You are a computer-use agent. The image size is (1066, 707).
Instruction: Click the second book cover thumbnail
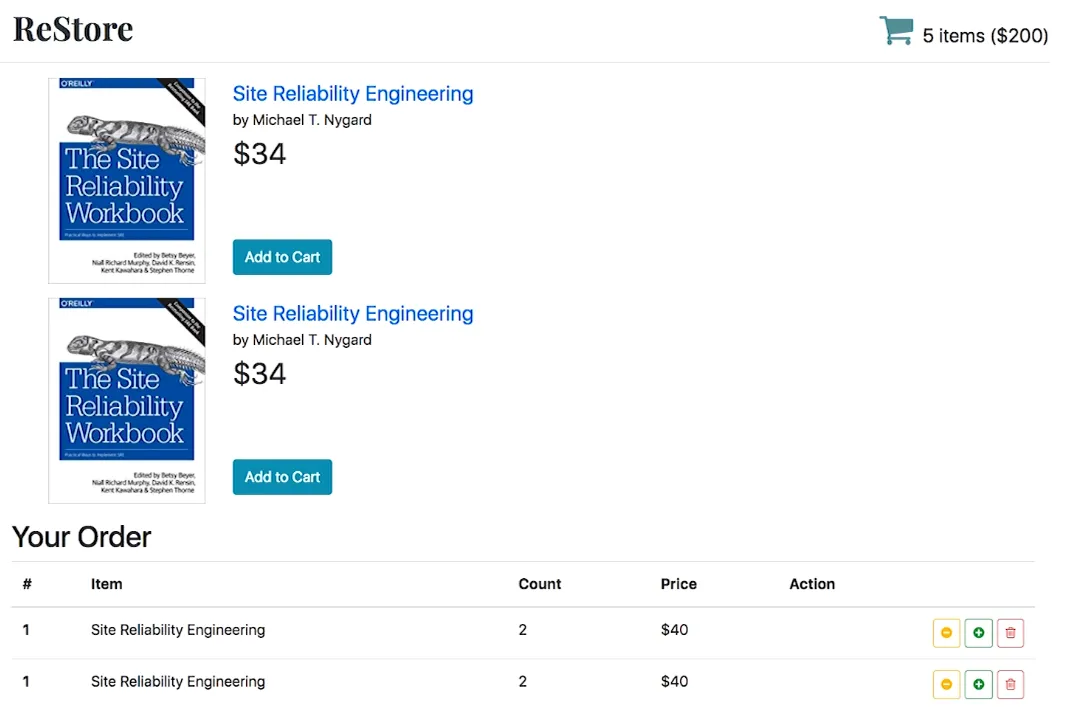[x=127, y=400]
